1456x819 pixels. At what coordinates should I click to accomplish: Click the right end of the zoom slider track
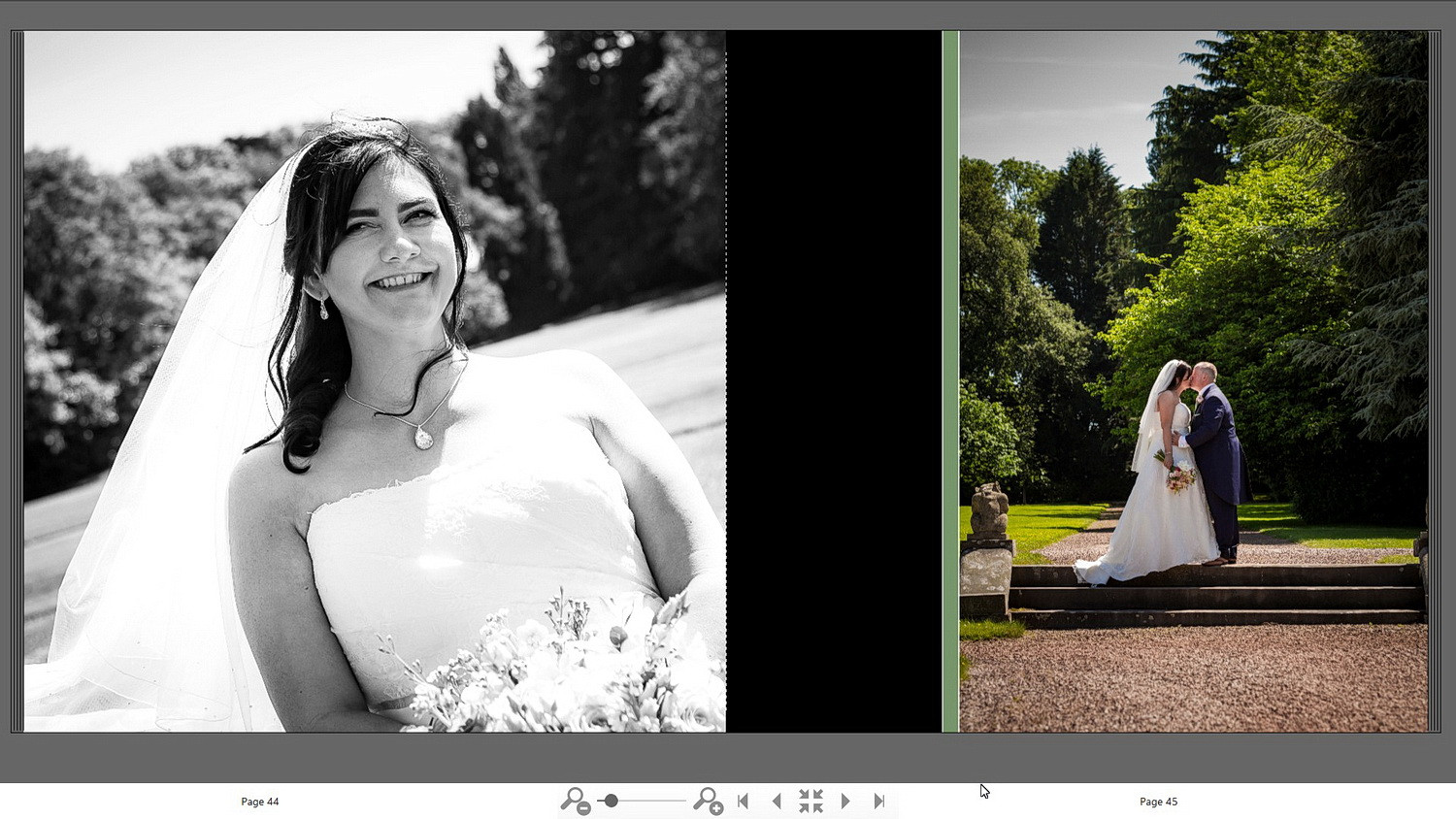[682, 802]
